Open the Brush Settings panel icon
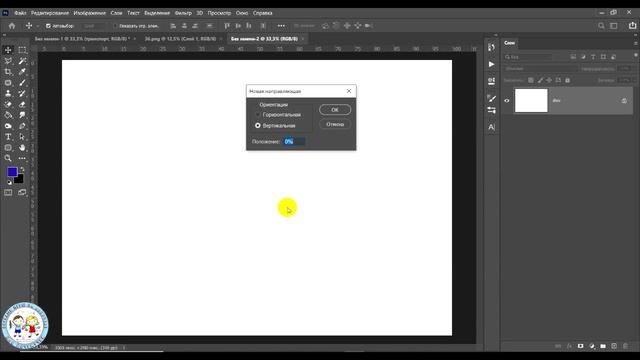The width and height of the screenshot is (640, 360). click(491, 98)
